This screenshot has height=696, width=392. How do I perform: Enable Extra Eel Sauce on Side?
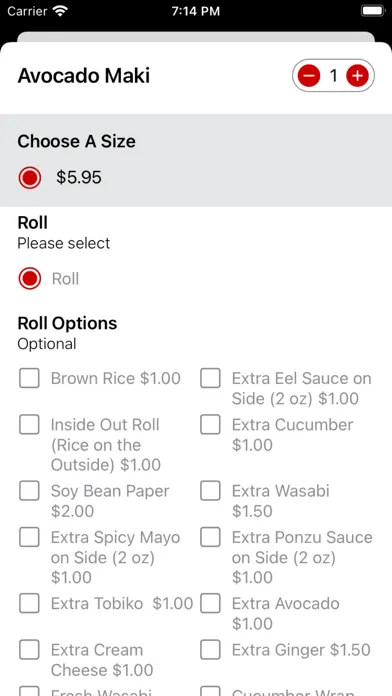[x=210, y=378]
